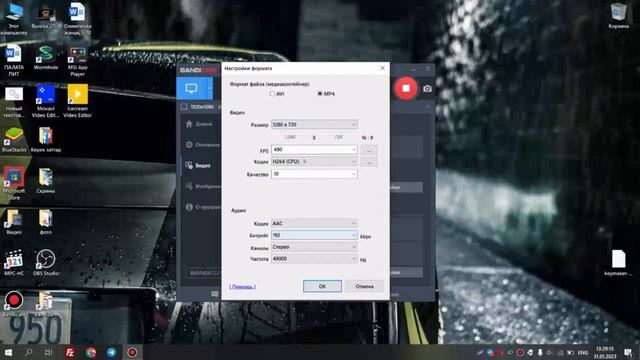Click the video height field showing 720
Viewport: 640px width, 360px height.
tap(338, 138)
